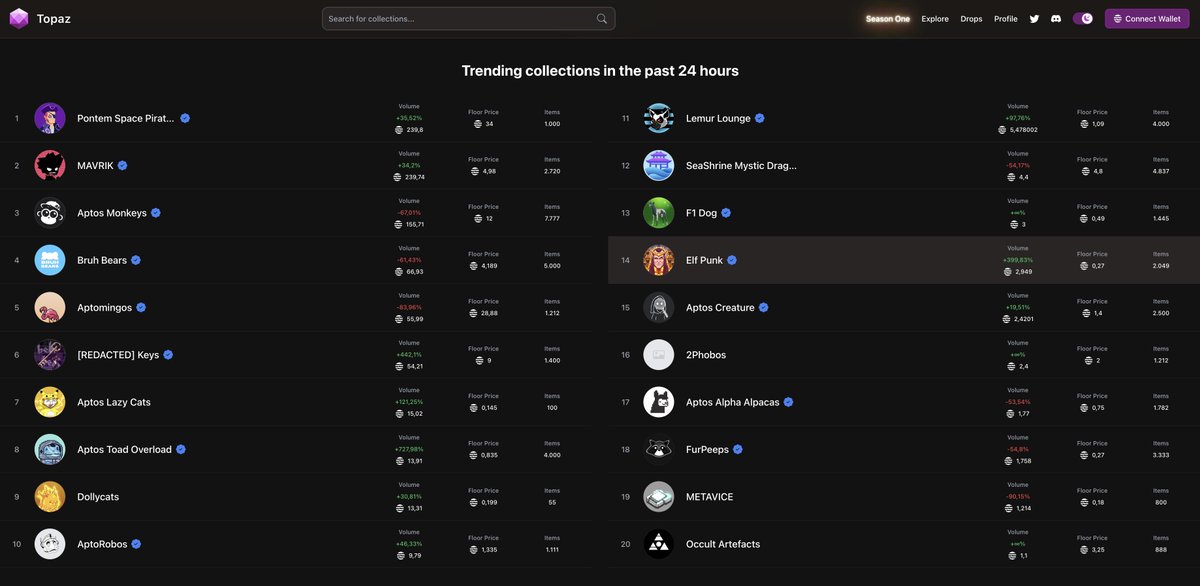The width and height of the screenshot is (1200, 586).
Task: Click the 2Phobos placeholder avatar
Action: coord(659,355)
